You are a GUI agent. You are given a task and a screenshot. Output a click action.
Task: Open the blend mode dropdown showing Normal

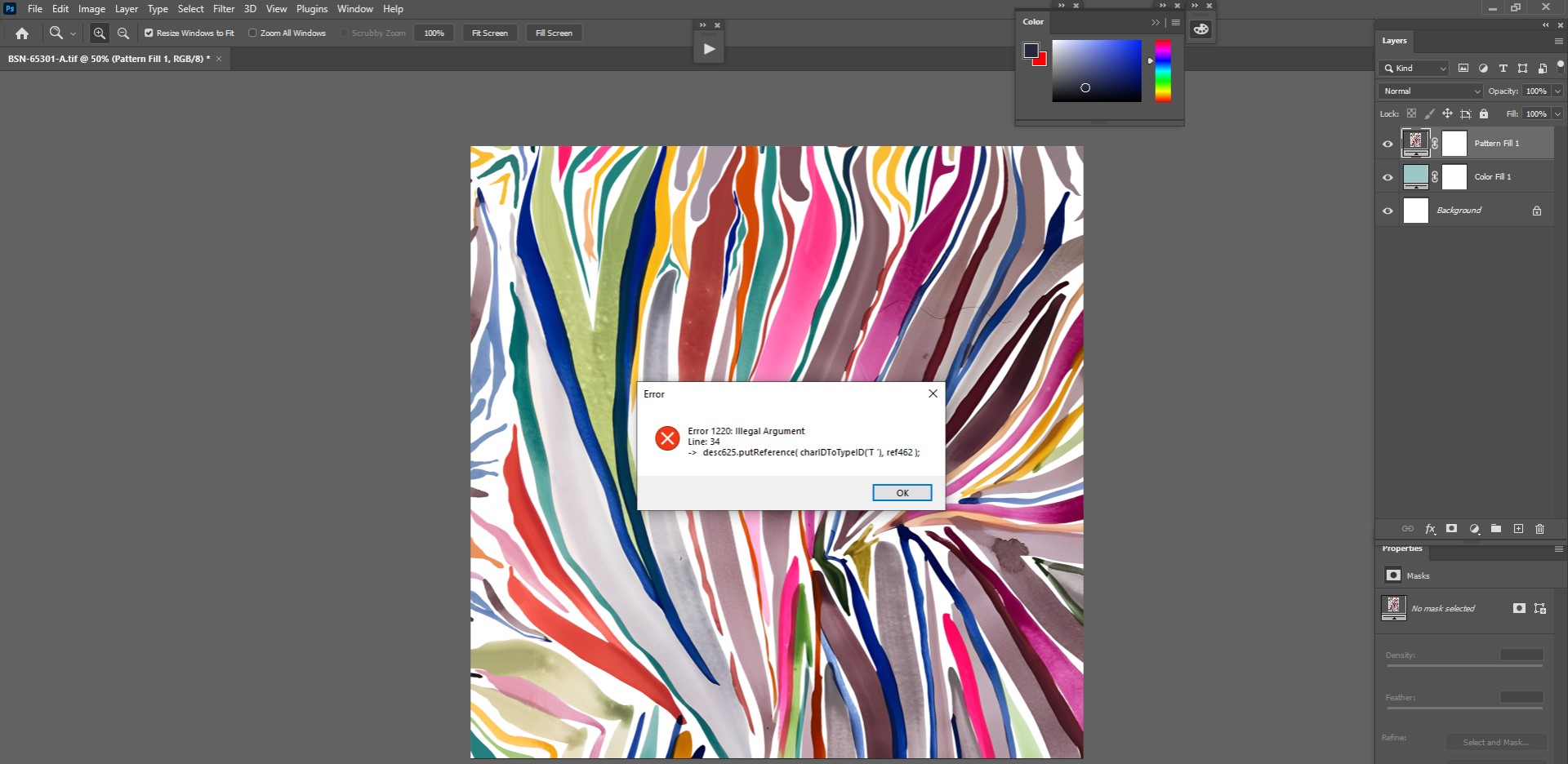[1429, 91]
